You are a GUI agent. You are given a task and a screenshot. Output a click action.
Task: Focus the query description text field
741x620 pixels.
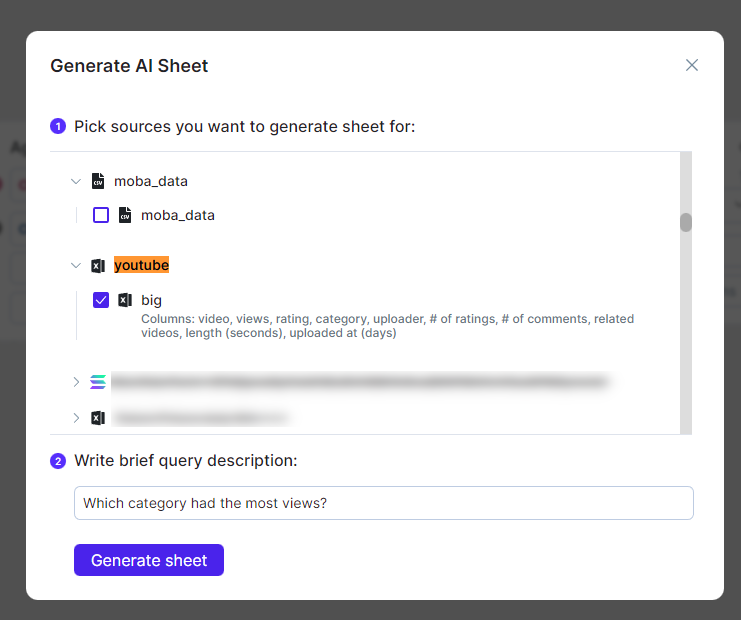(x=383, y=503)
